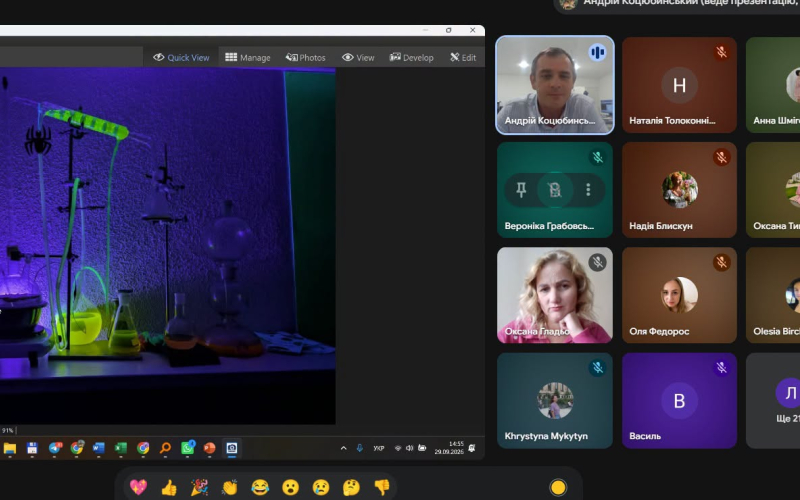Click speaking indicator on Андрій Коцюбинсь... tile
Viewport: 800px width, 500px height.
(x=597, y=52)
